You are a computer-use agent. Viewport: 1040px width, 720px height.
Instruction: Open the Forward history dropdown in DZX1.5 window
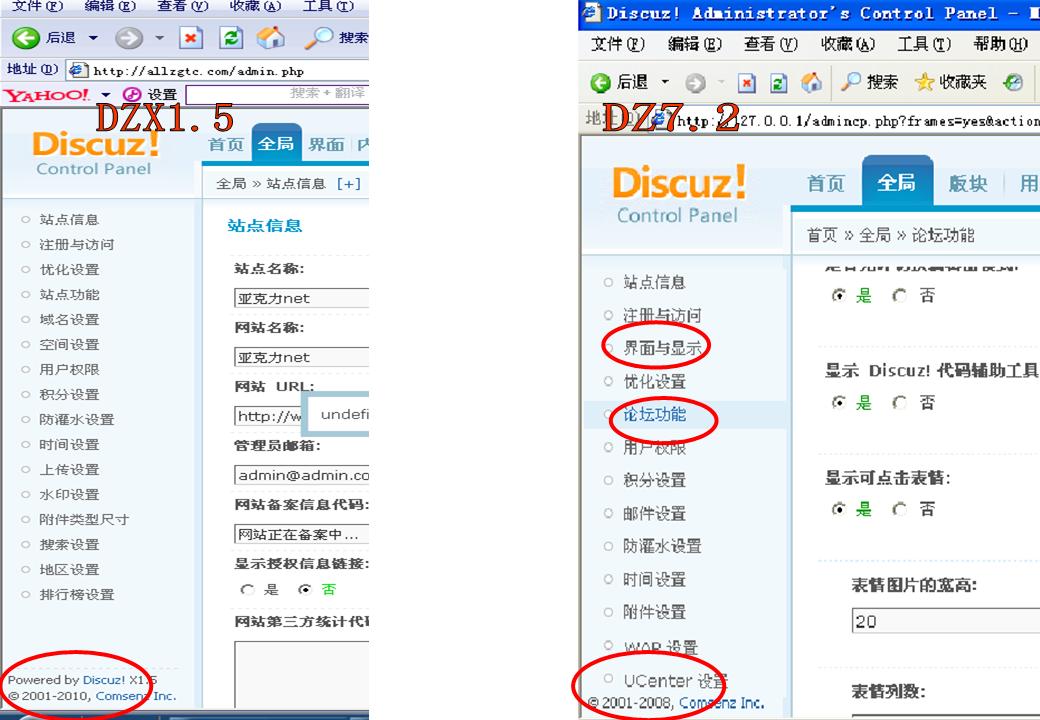pos(159,38)
